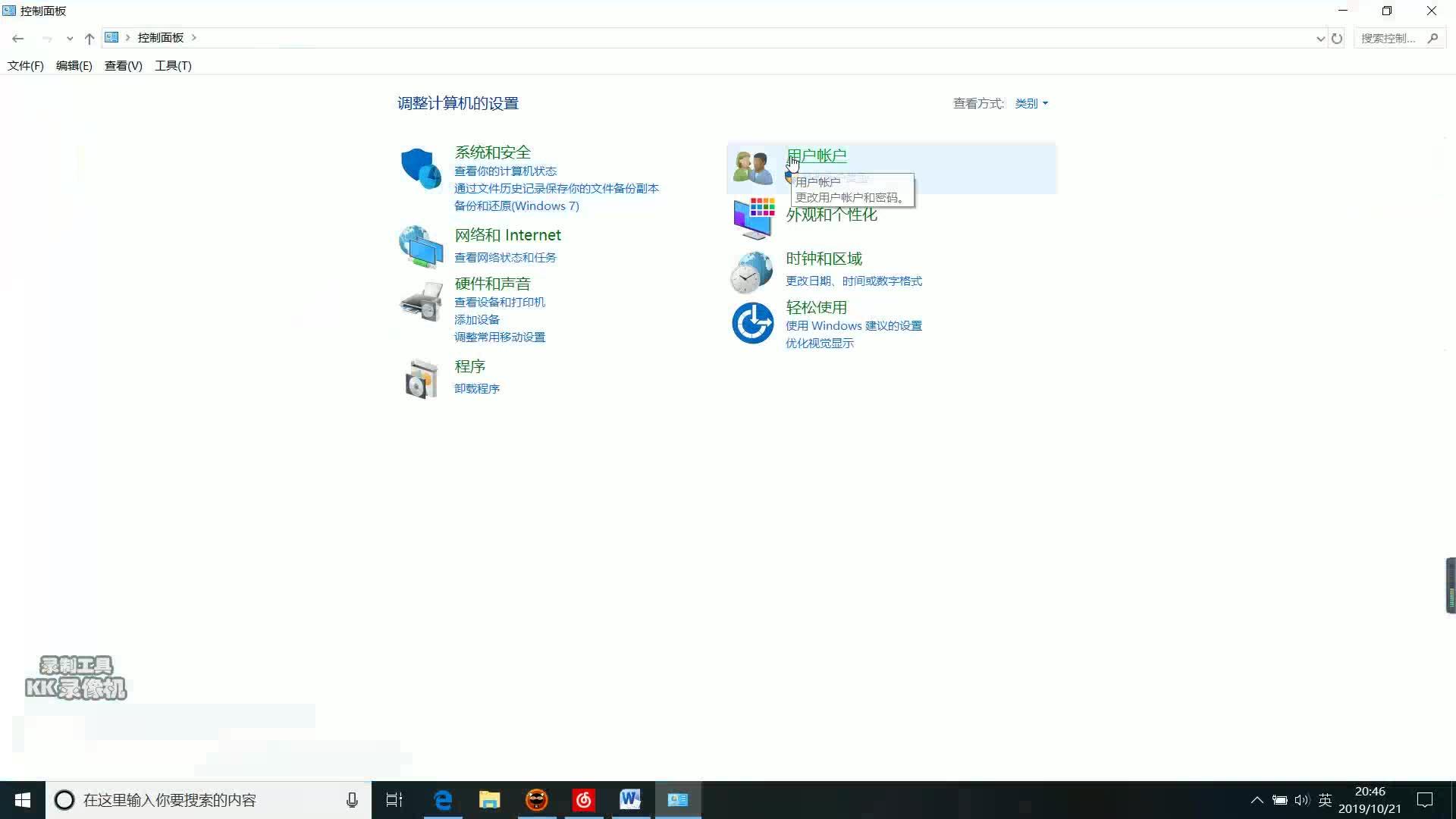This screenshot has width=1456, height=819.
Task: Open the System and Security shield icon
Action: point(421,168)
